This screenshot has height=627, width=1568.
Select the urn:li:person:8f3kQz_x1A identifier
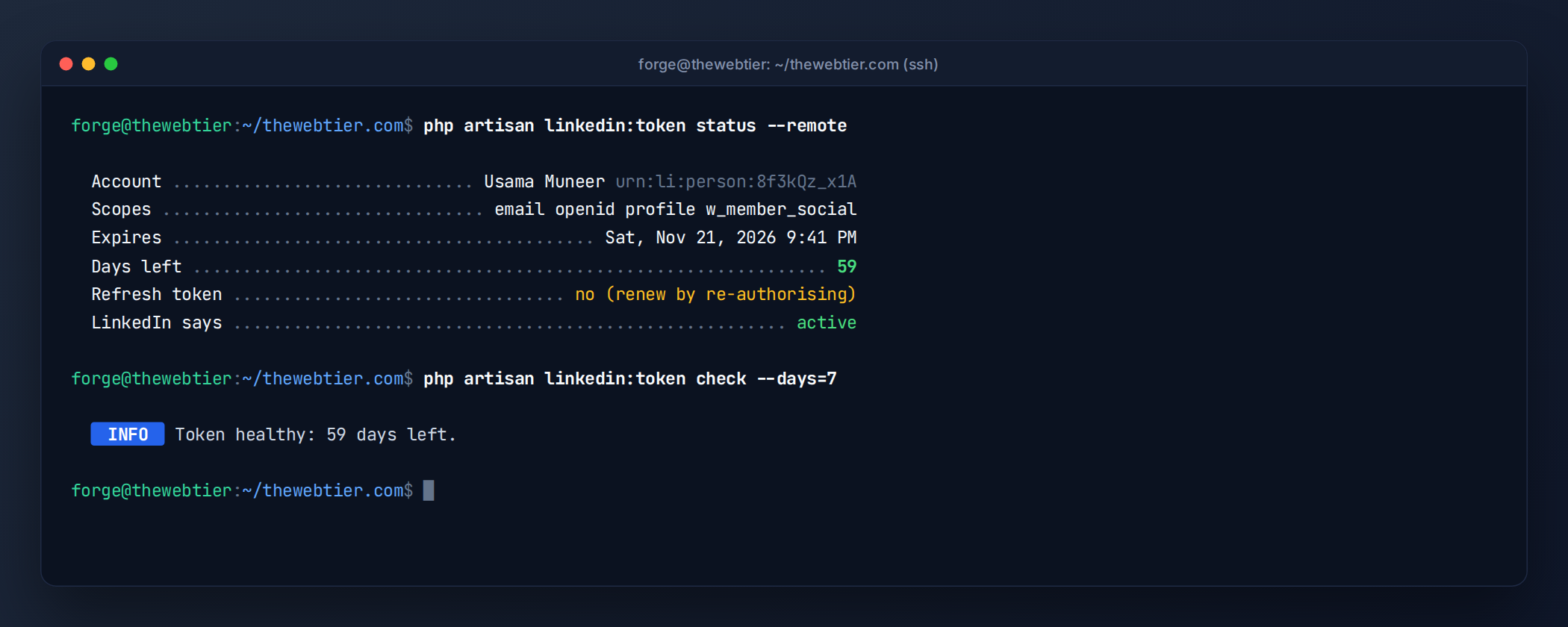click(x=735, y=181)
